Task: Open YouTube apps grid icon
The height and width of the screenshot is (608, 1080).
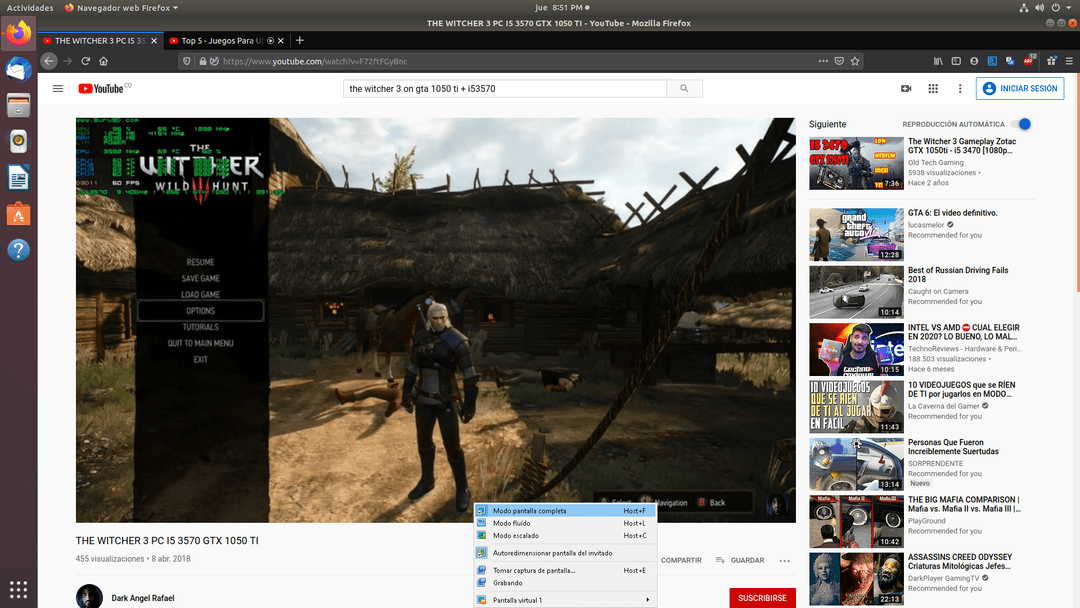Action: click(x=933, y=89)
